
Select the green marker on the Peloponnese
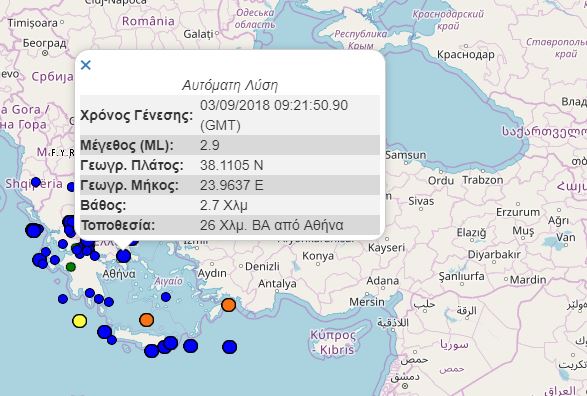pyautogui.click(x=70, y=267)
